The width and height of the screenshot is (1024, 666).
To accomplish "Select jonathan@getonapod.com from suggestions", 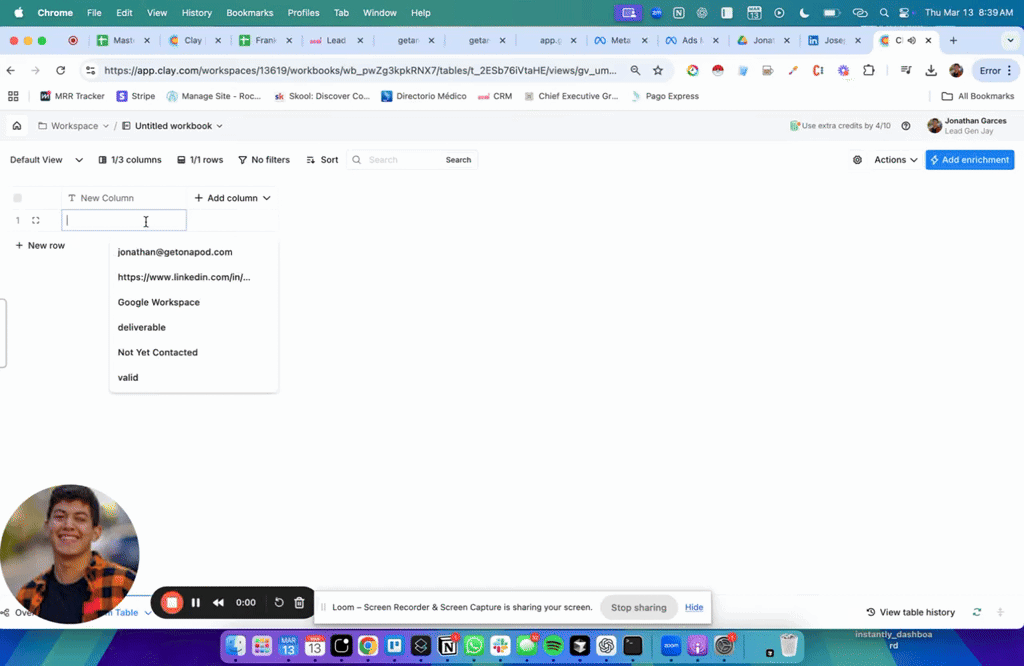I will pyautogui.click(x=175, y=252).
